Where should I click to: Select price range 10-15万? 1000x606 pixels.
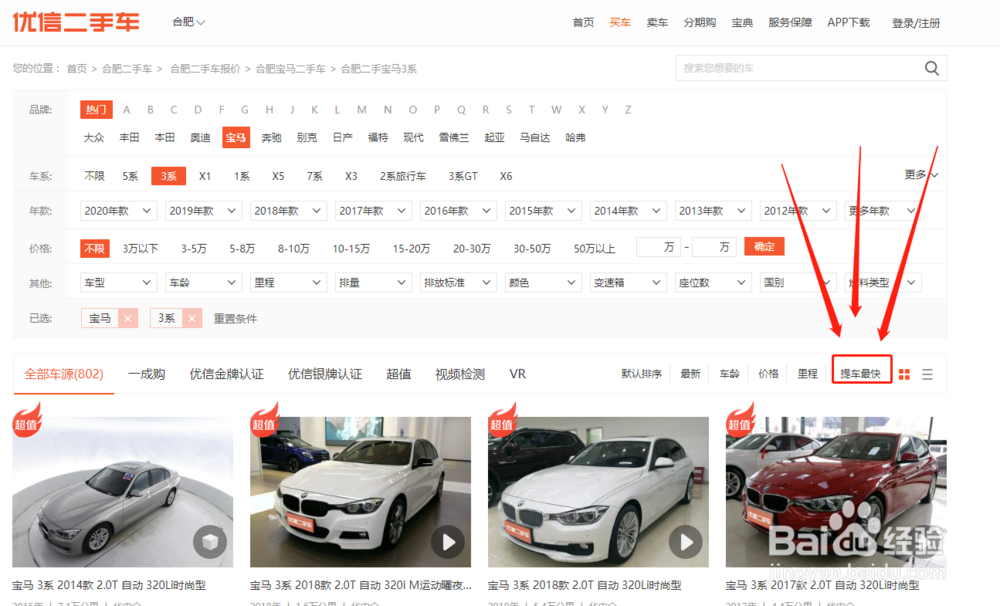coord(351,249)
